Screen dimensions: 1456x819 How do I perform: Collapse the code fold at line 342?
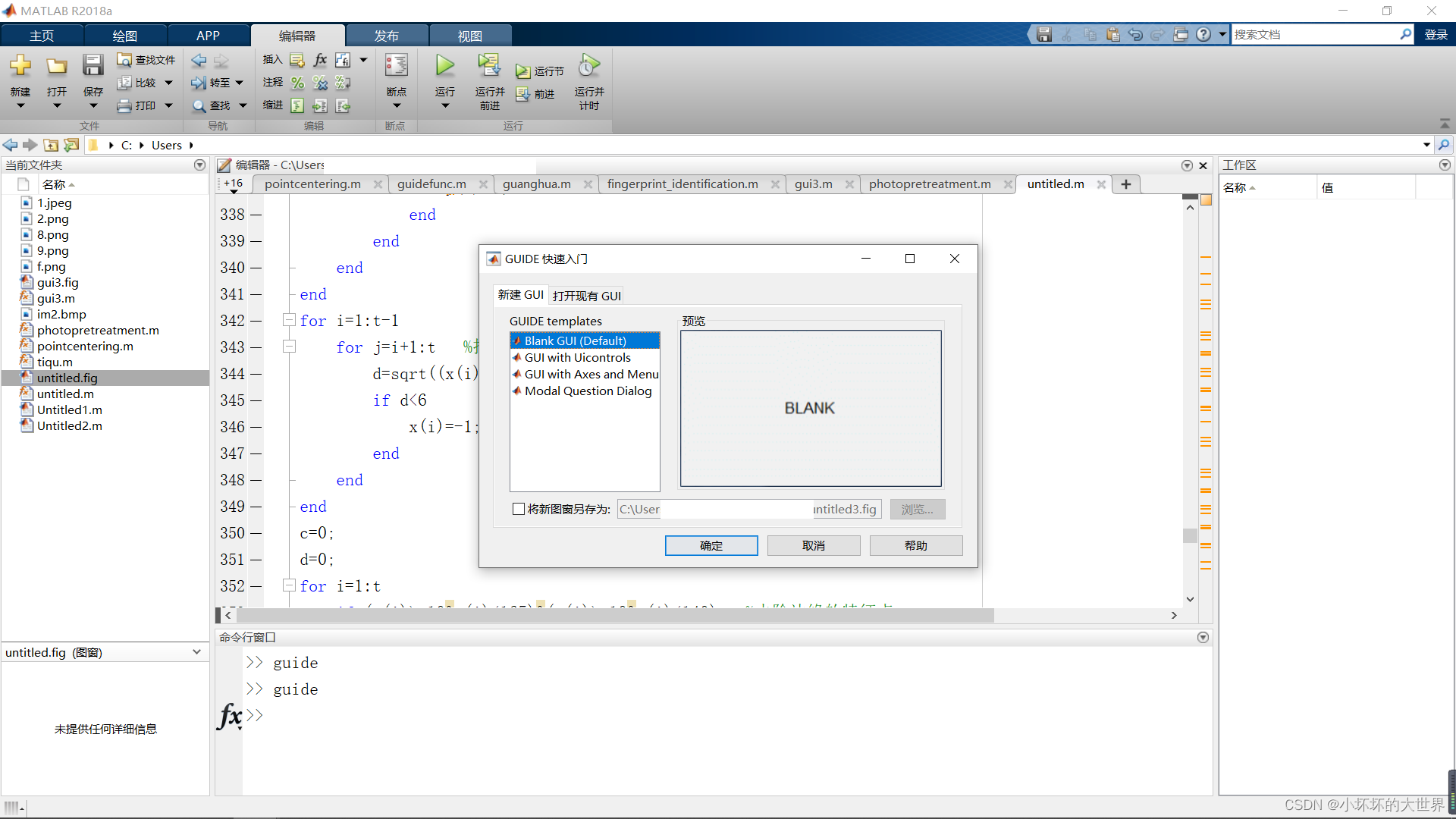click(289, 320)
